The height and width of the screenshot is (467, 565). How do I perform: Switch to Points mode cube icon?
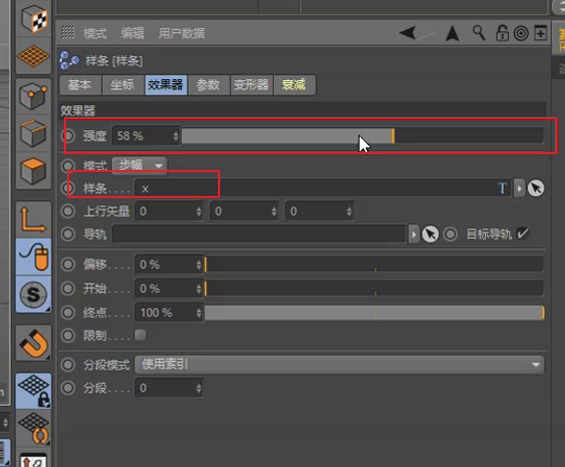coord(33,95)
